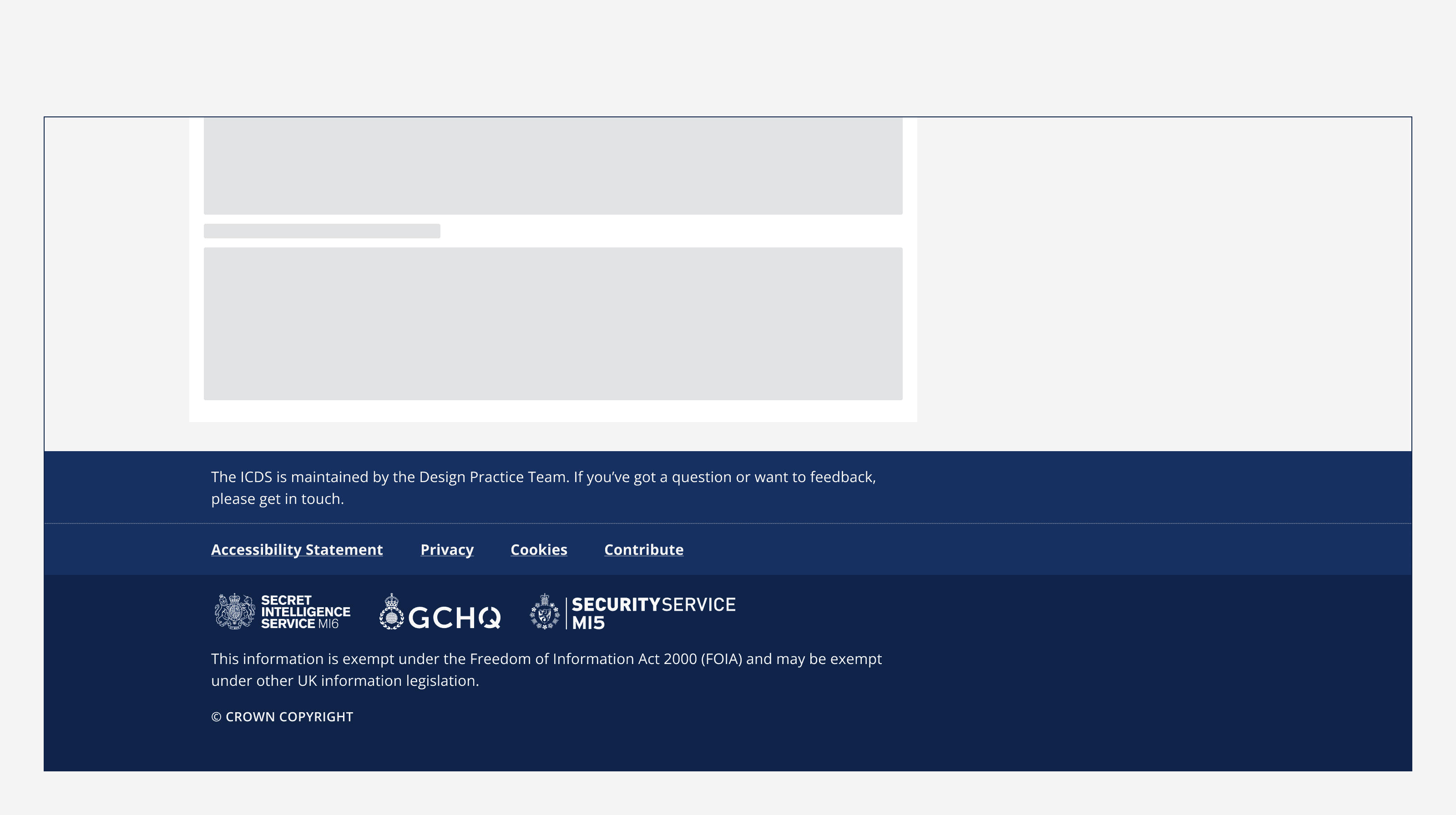This screenshot has height=815, width=1456.
Task: Click the ICDS maintained-by paragraph
Action: [543, 488]
